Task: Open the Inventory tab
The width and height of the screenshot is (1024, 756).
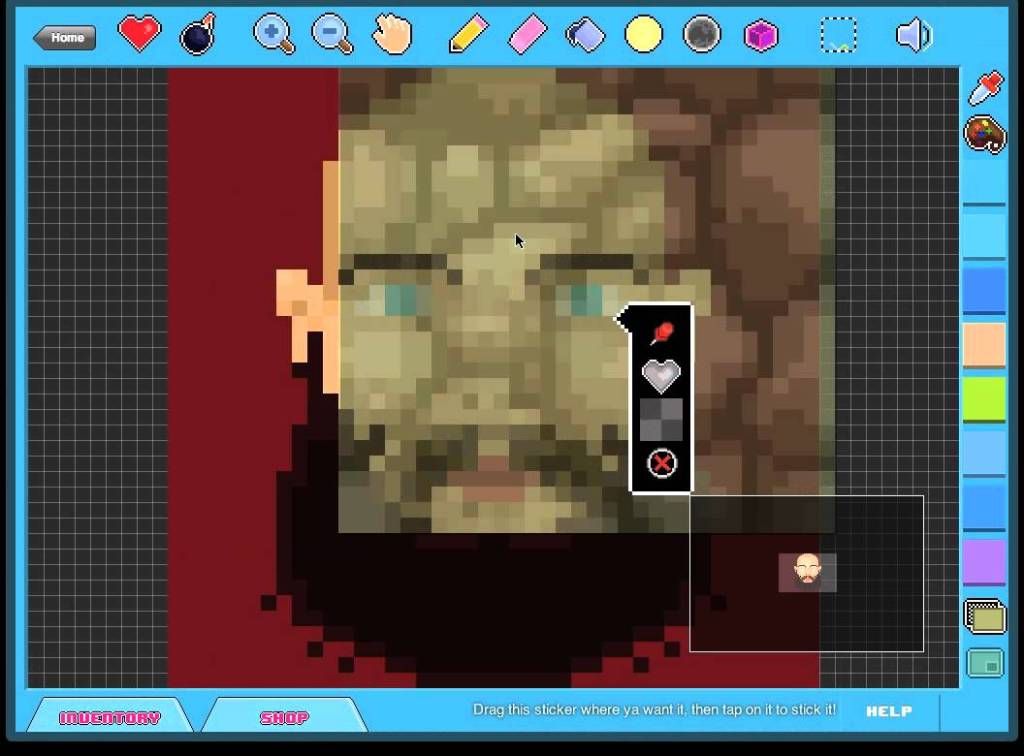Action: [110, 716]
